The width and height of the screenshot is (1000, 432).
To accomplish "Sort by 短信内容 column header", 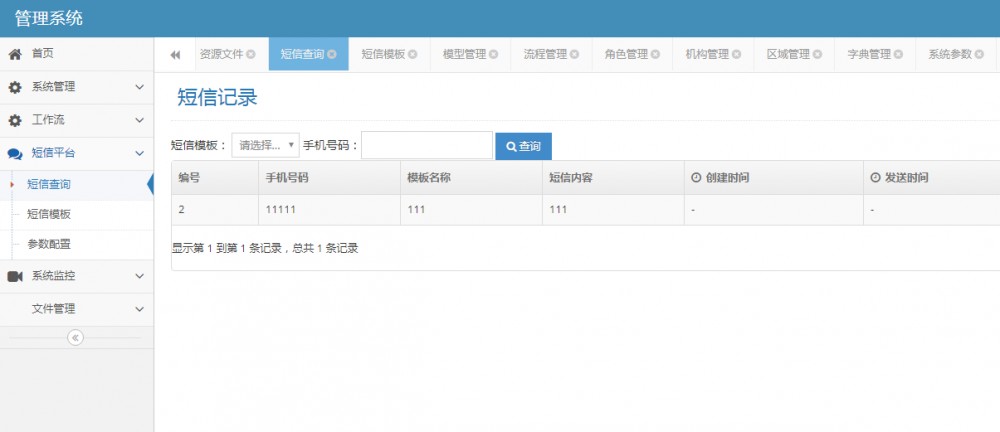I will point(614,178).
